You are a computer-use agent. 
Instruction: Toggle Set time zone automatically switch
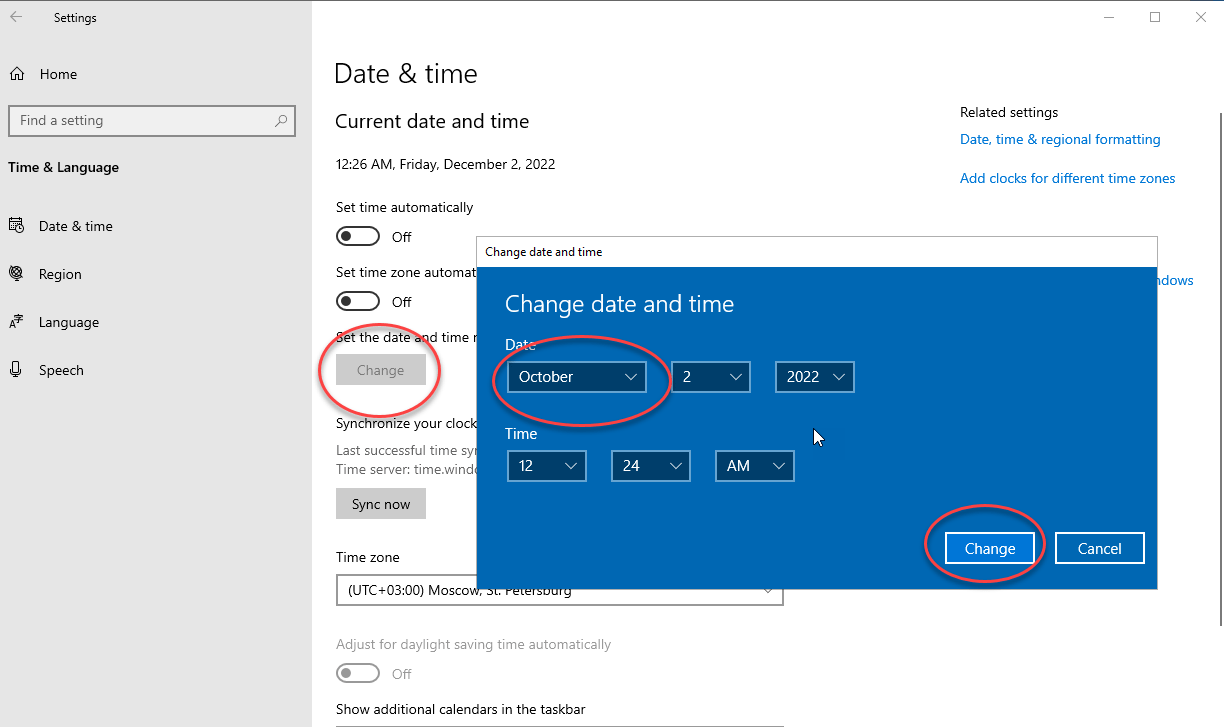coord(358,302)
